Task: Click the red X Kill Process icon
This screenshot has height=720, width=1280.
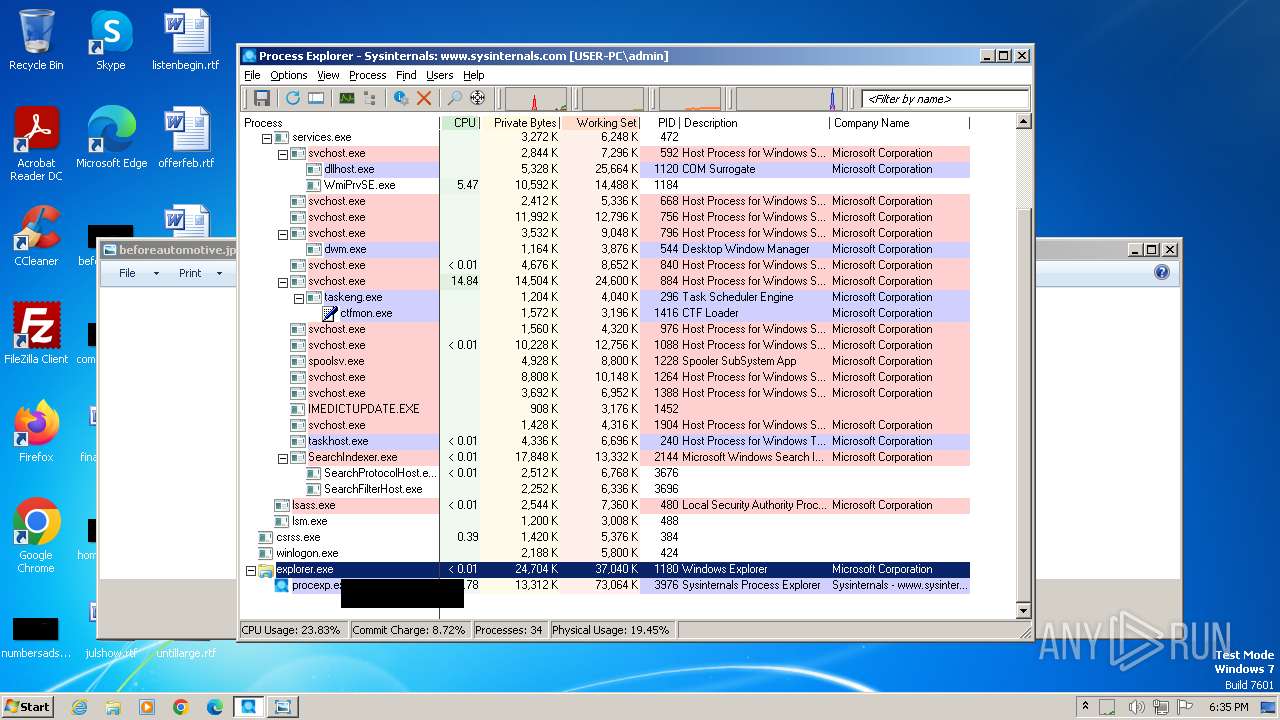Action: 424,98
